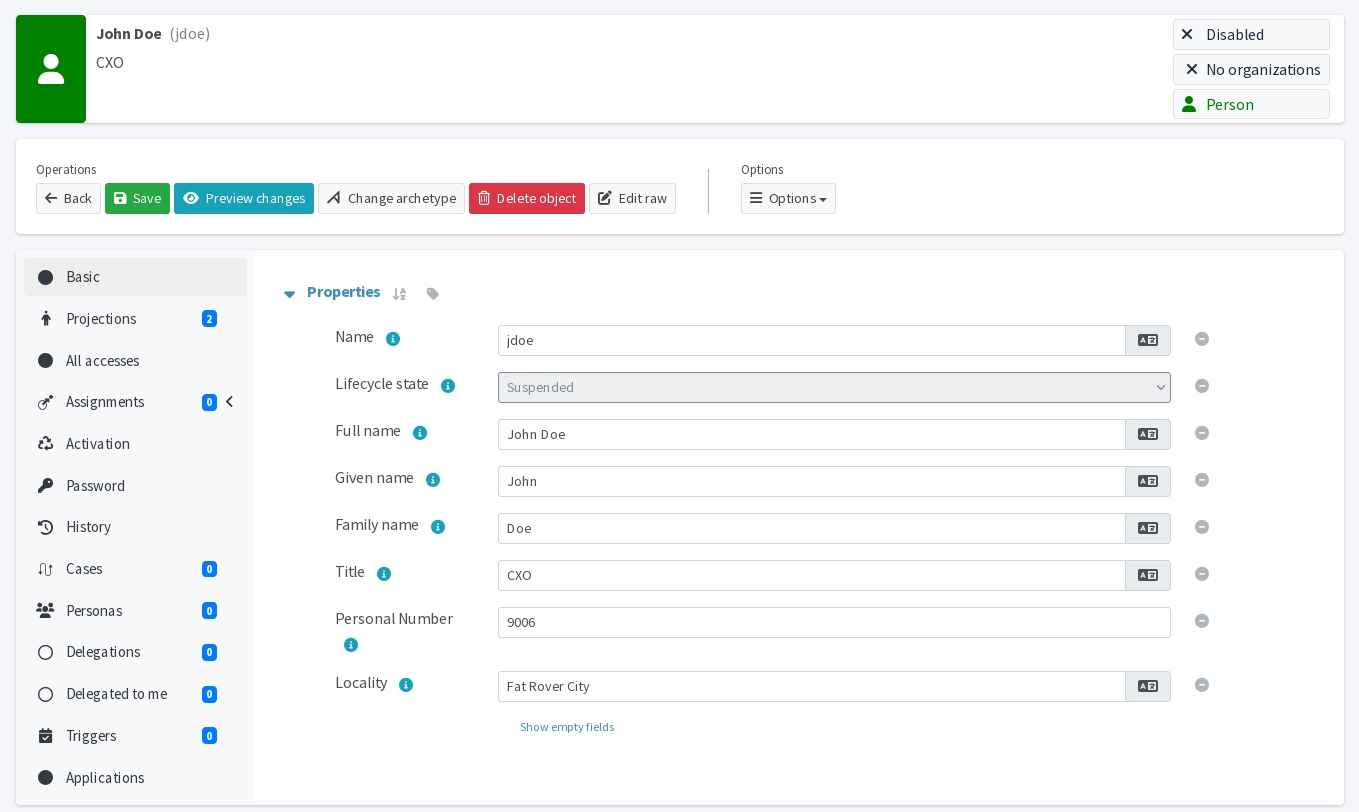Click Preview changes

click(243, 198)
